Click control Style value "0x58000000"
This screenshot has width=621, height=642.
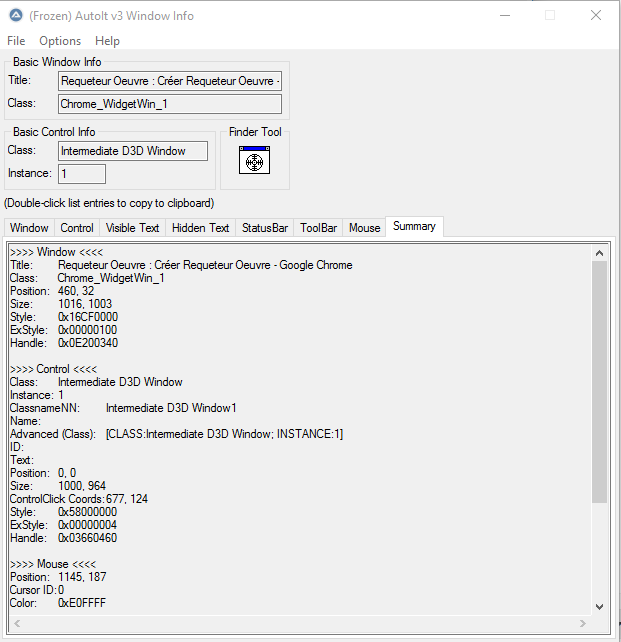88,512
